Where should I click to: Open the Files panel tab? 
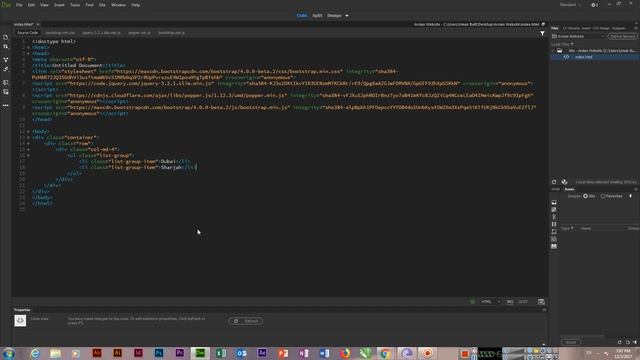pyautogui.click(x=555, y=28)
